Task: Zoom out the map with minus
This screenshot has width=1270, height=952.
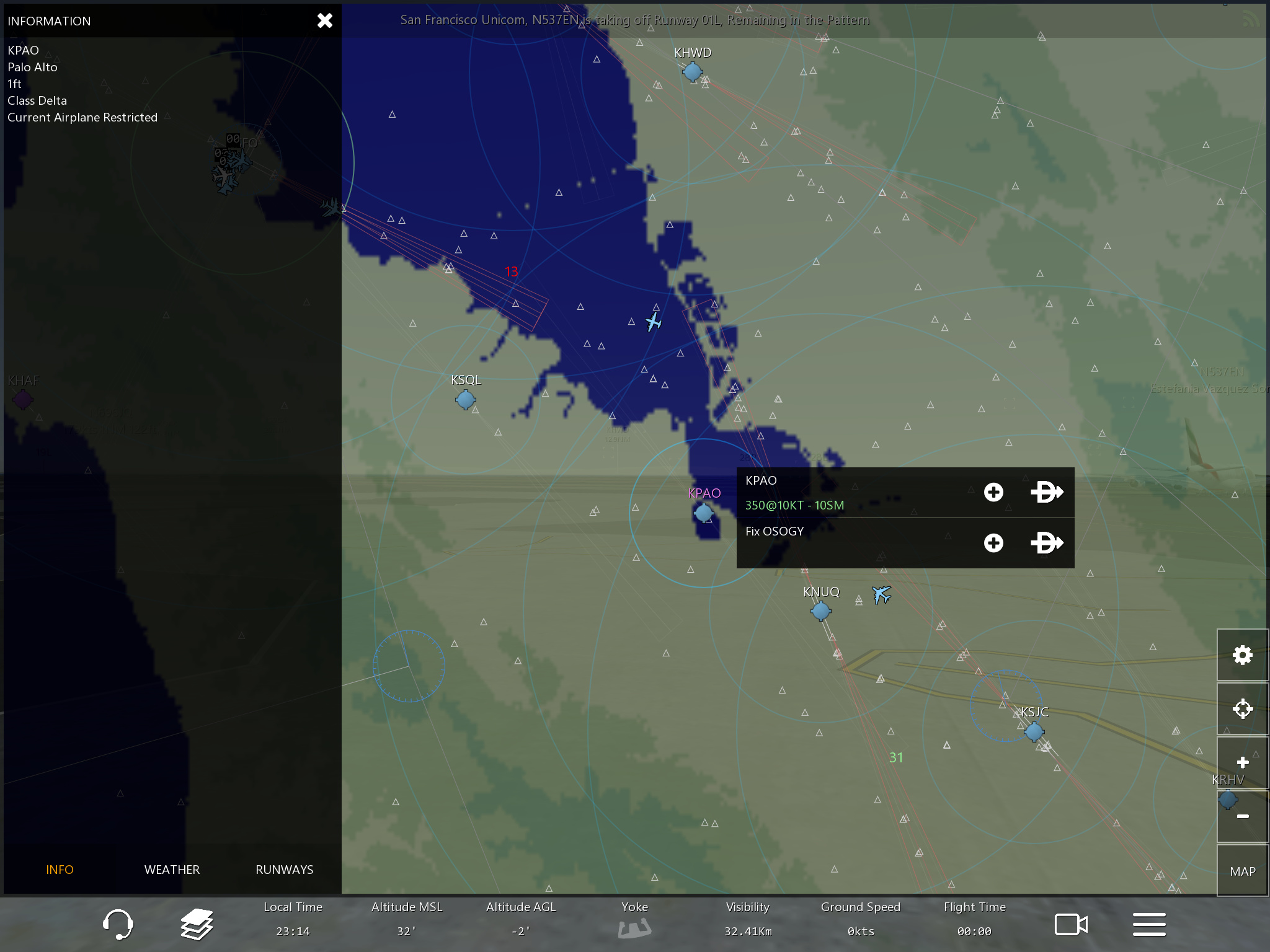Action: (x=1242, y=816)
